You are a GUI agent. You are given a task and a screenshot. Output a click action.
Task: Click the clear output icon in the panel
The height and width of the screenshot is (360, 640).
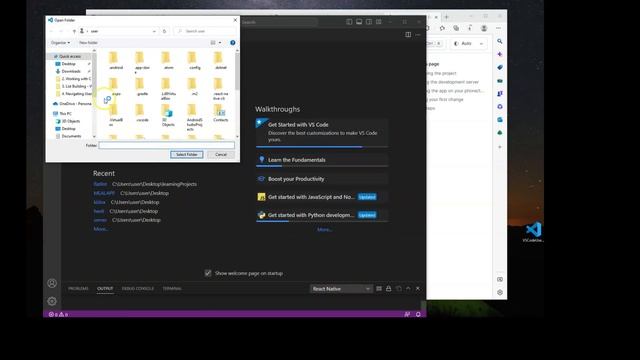(x=379, y=289)
